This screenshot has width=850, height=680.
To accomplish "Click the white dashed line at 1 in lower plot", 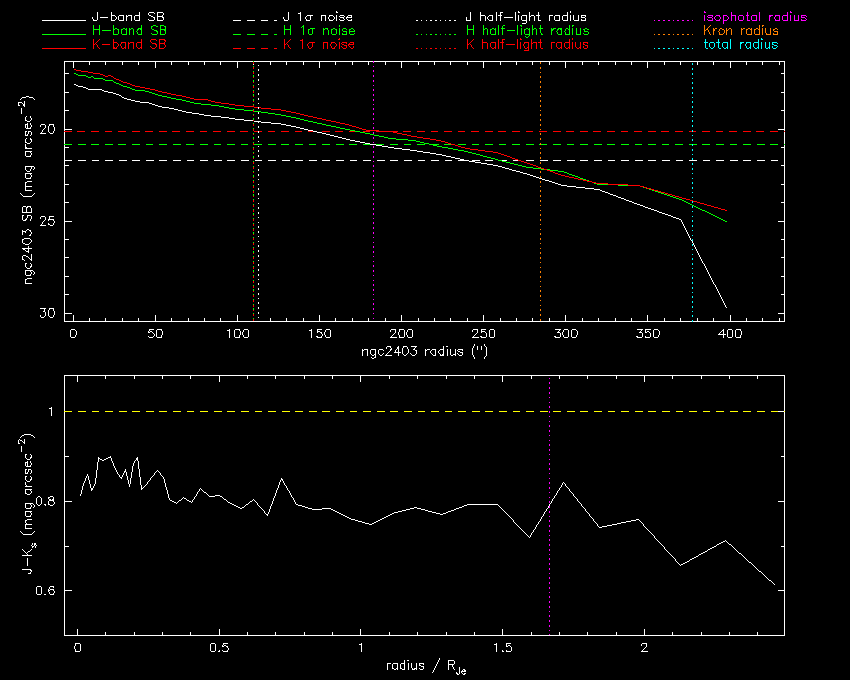I will [x=300, y=412].
